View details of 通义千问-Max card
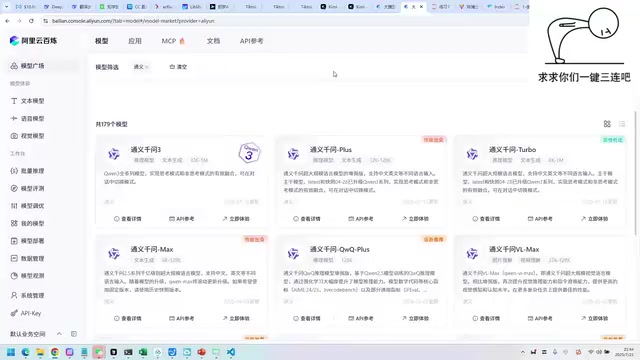The image size is (640, 360). click(x=128, y=318)
